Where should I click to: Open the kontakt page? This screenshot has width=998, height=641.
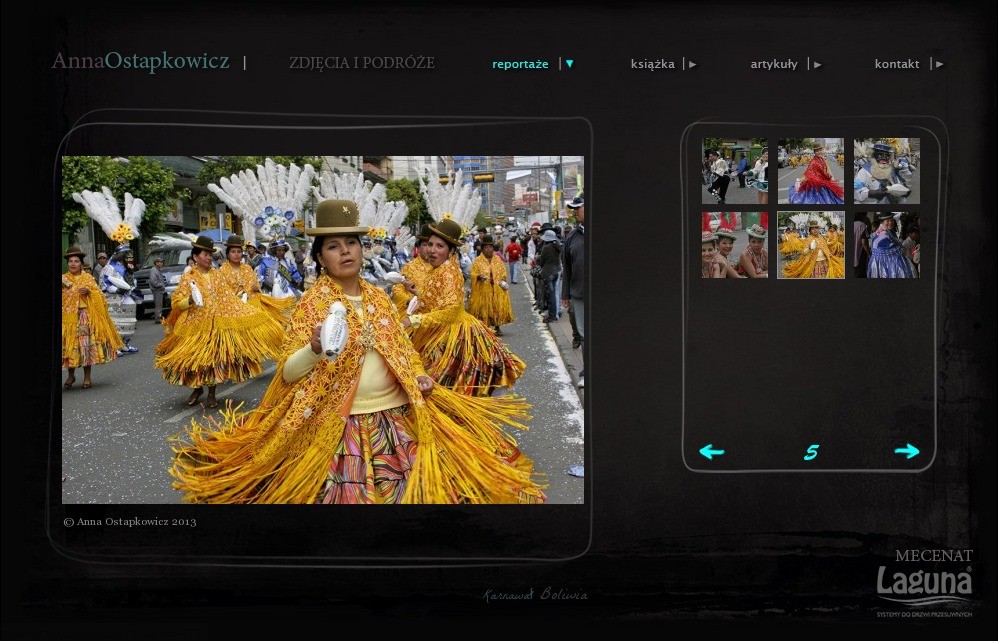click(896, 64)
